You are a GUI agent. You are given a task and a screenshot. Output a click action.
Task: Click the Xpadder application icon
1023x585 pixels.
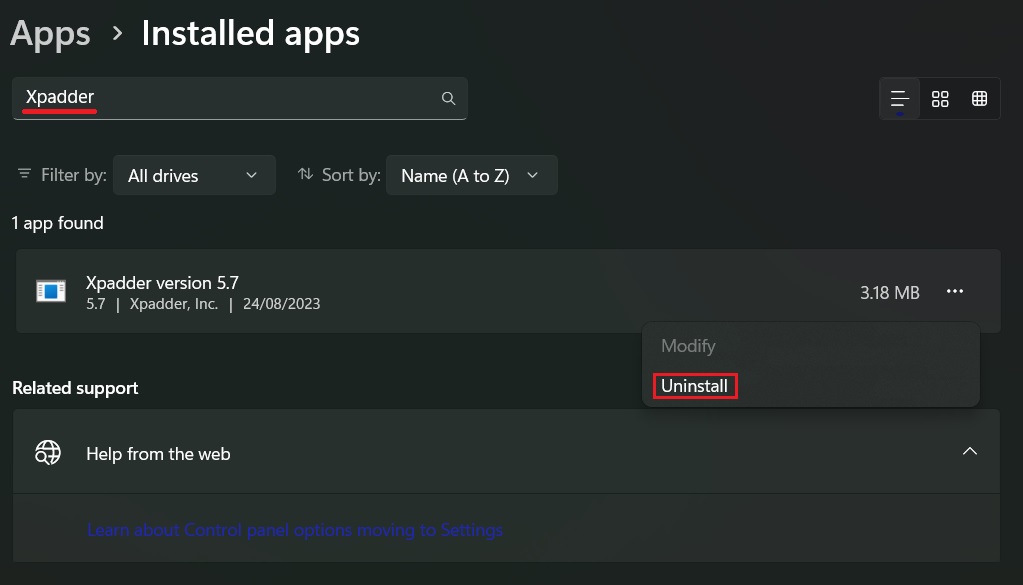click(50, 290)
